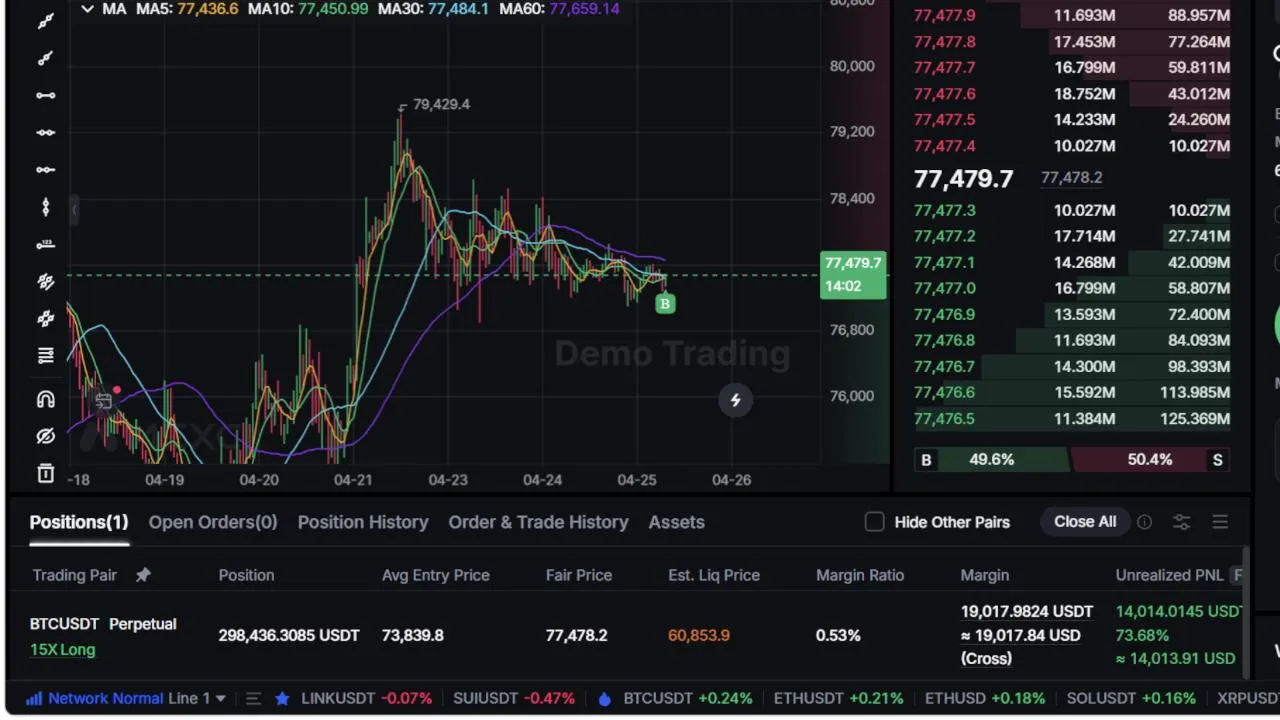Screen dimensions: 1280x720
Task: Click the 15X Long leverage label
Action: point(62,650)
